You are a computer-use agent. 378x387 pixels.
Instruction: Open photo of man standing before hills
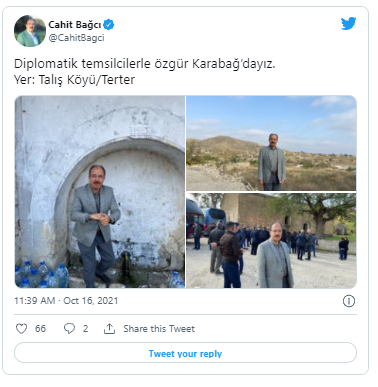(271, 143)
